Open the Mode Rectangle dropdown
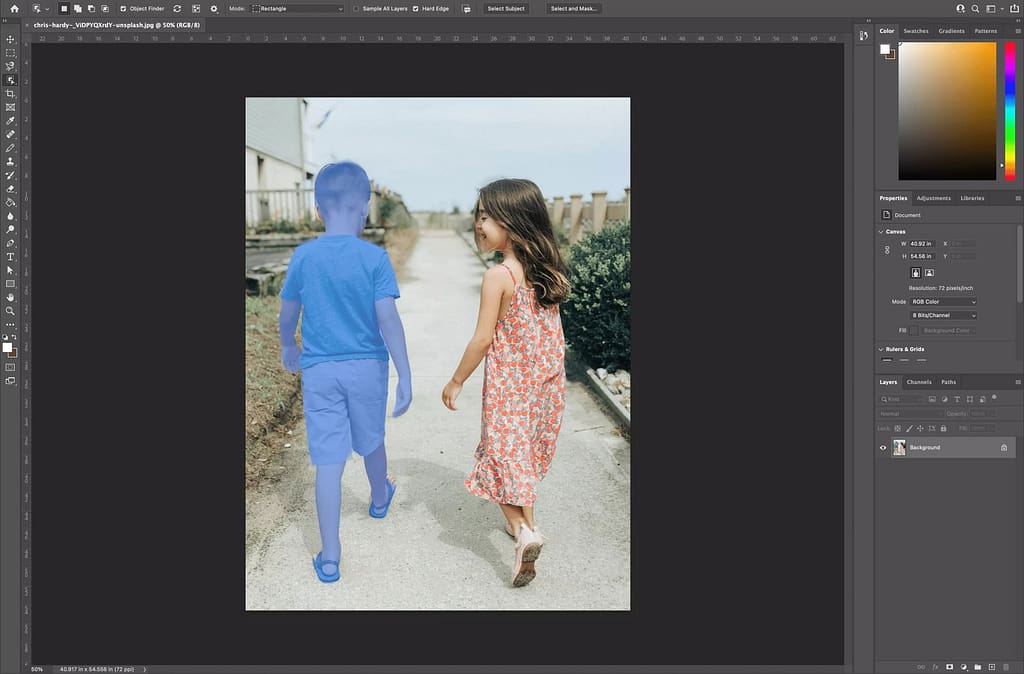This screenshot has height=674, width=1024. click(297, 8)
